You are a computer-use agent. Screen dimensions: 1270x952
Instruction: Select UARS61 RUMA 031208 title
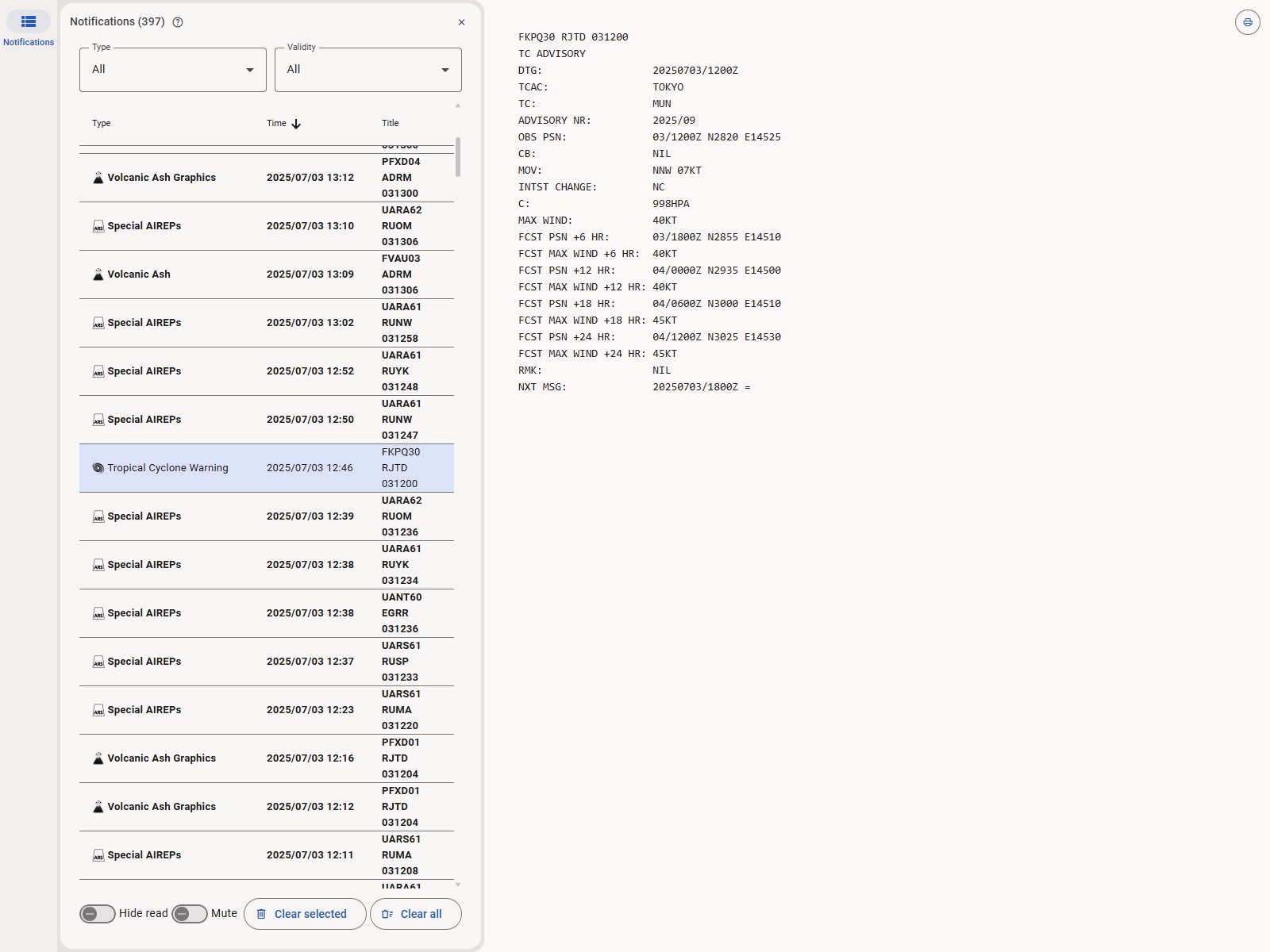[402, 855]
